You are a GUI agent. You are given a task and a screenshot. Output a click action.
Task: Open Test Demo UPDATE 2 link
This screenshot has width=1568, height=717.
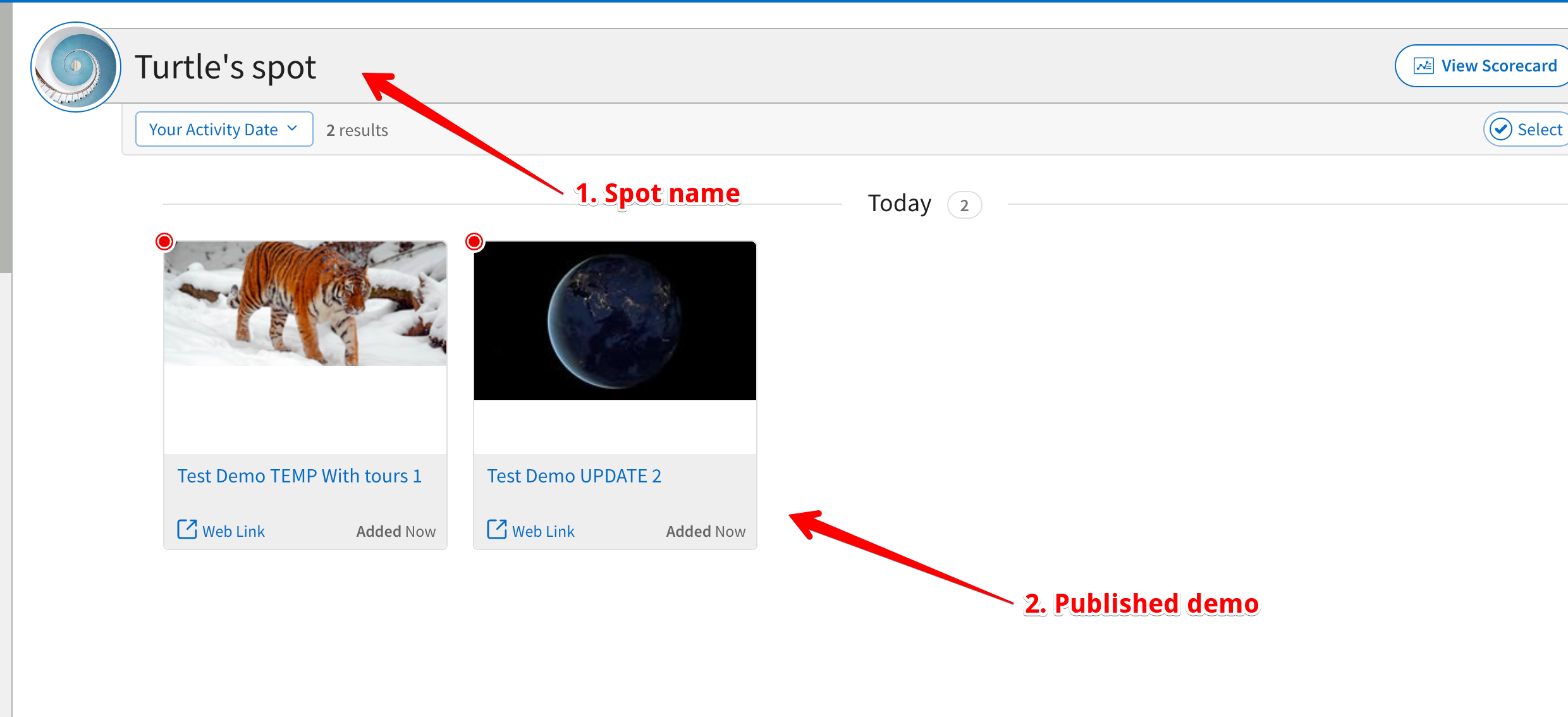coord(574,475)
